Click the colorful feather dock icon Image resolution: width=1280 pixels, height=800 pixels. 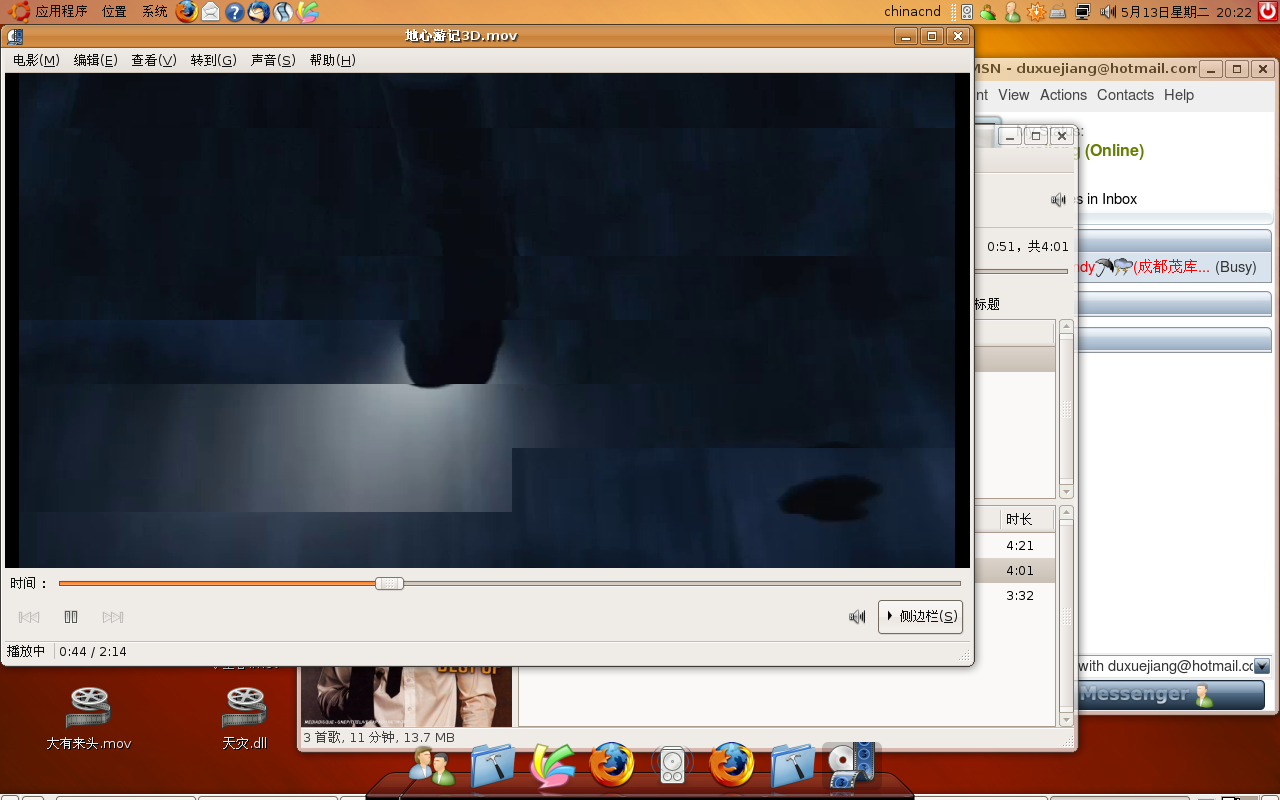[x=552, y=766]
